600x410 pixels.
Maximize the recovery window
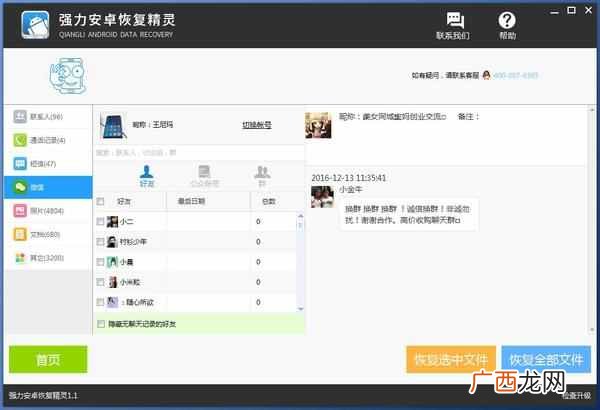point(571,10)
